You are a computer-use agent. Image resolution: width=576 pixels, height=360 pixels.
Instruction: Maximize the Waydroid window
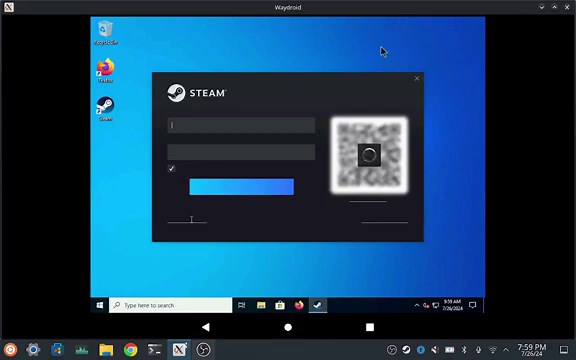tap(554, 7)
